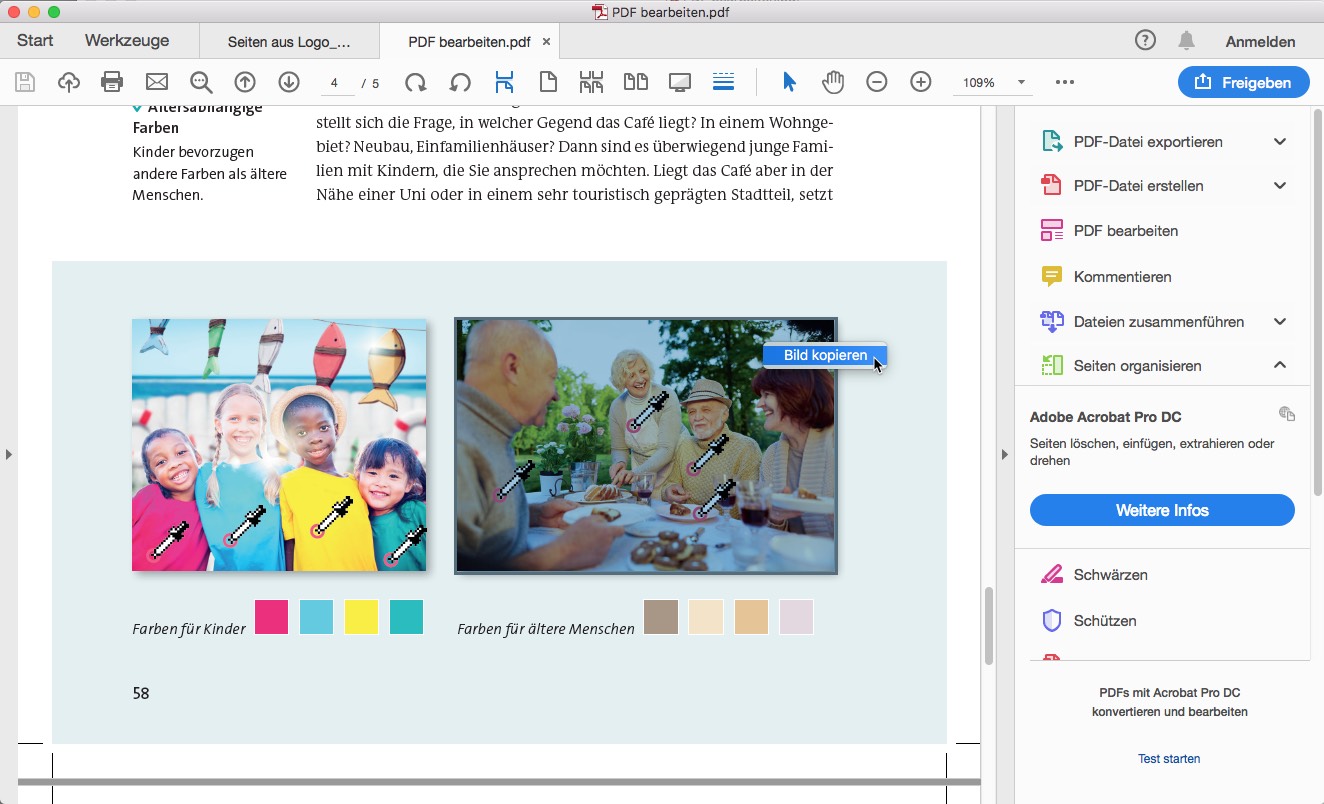Activate the arrow selection tool
The height and width of the screenshot is (804, 1324).
pos(789,83)
